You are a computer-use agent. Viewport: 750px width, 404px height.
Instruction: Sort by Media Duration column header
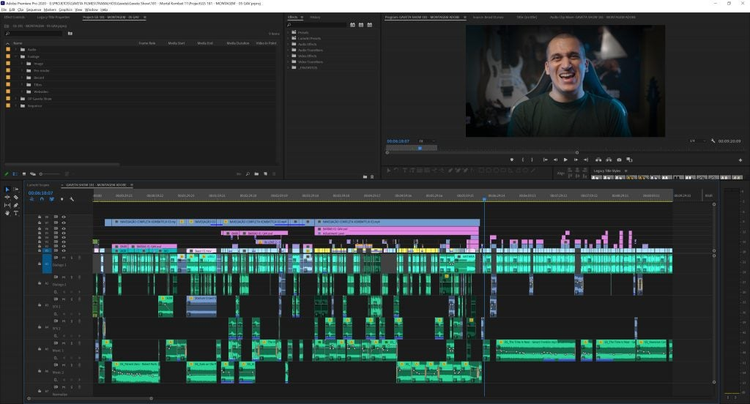pyautogui.click(x=238, y=43)
